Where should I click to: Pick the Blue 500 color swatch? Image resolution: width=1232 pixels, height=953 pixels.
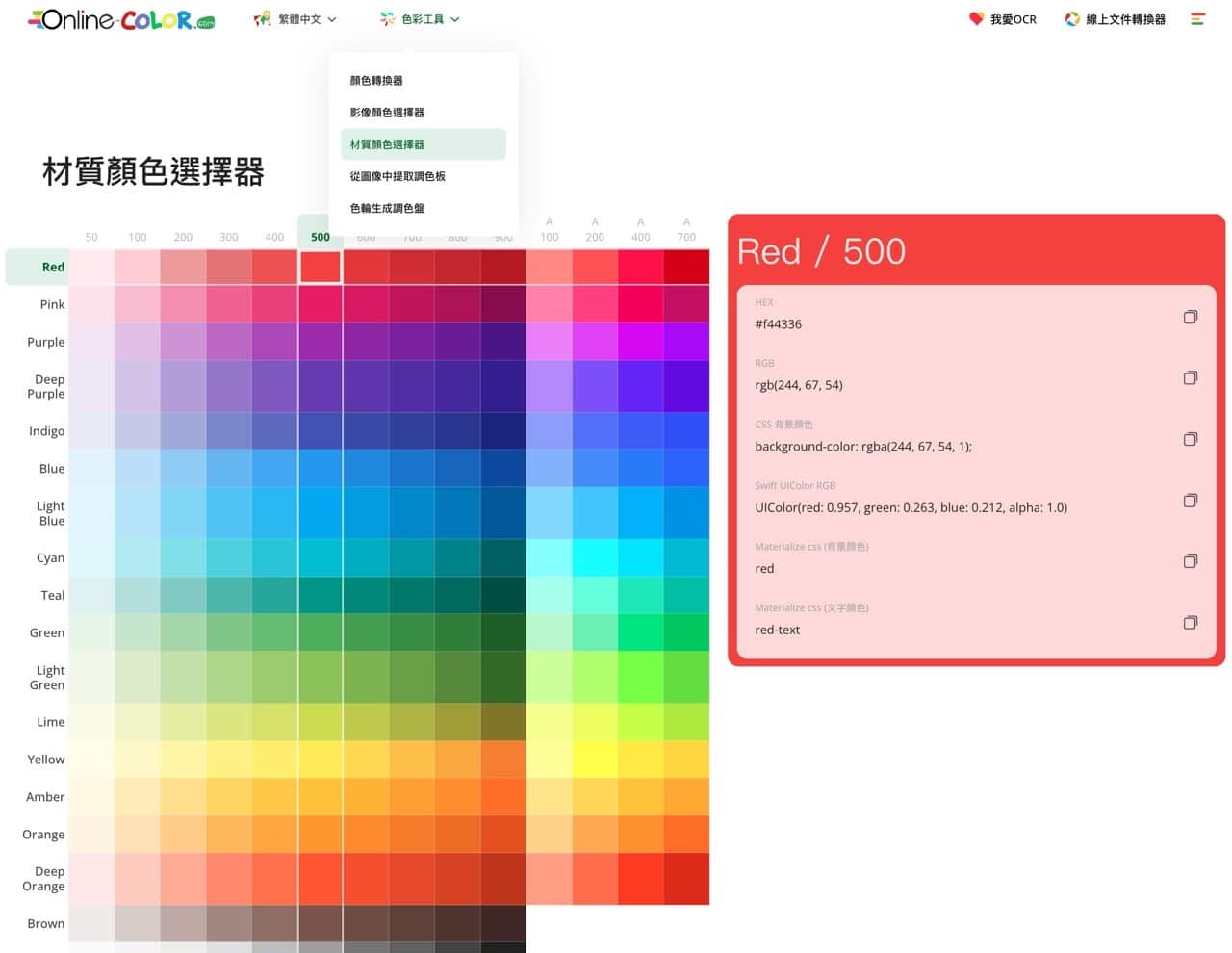(321, 469)
